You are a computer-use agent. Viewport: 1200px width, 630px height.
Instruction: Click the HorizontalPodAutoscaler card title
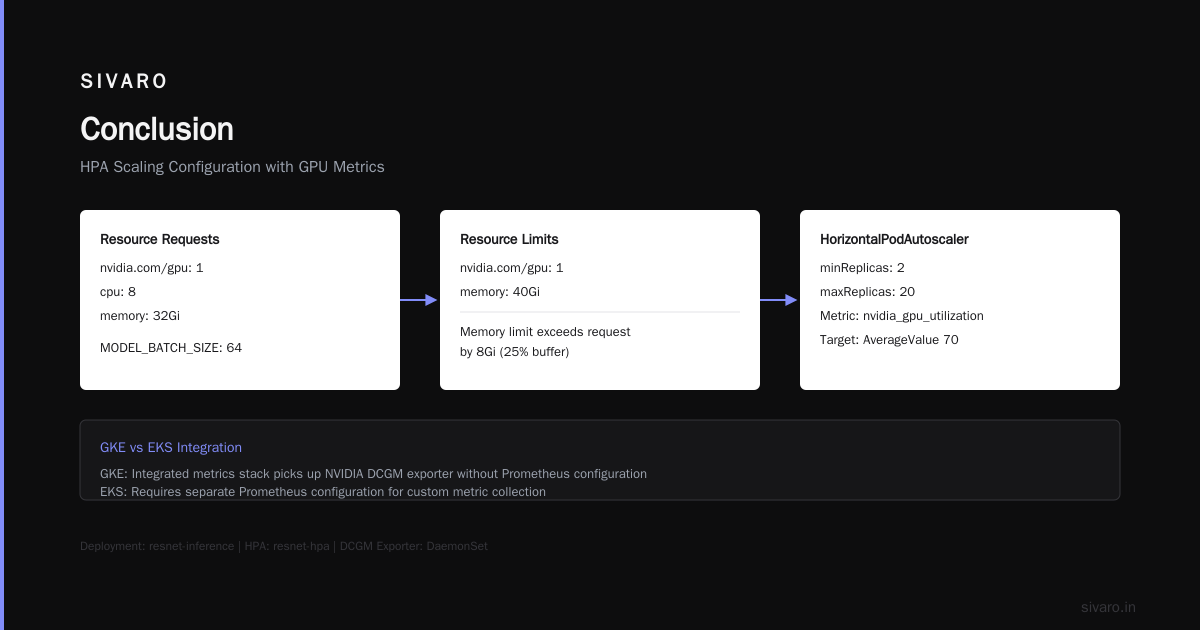pyautogui.click(x=894, y=240)
